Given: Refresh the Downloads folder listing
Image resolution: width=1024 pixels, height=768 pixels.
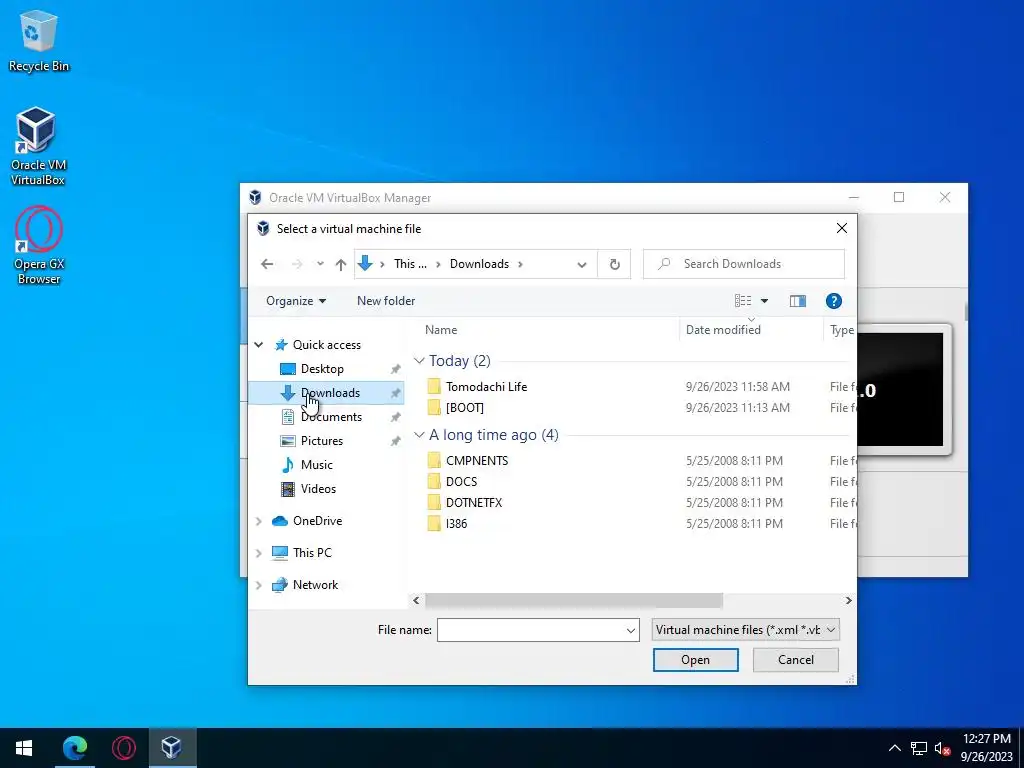Looking at the screenshot, I should tap(615, 264).
